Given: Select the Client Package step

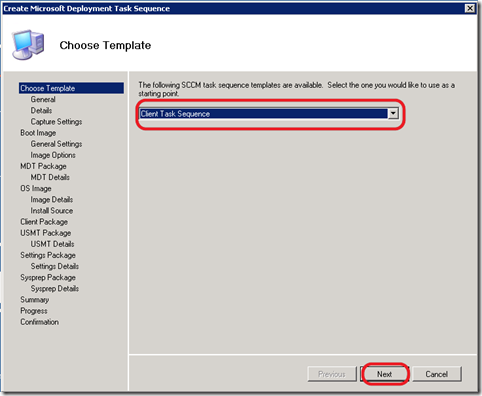Looking at the screenshot, I should coord(44,222).
